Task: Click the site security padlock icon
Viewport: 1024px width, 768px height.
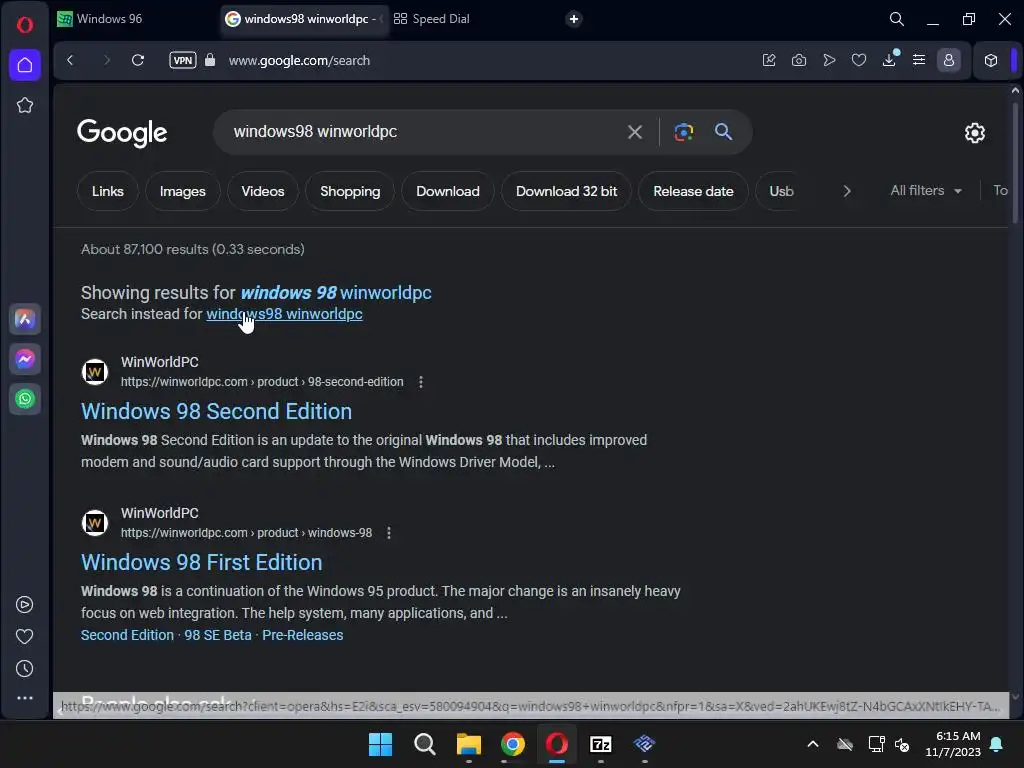Action: (210, 60)
